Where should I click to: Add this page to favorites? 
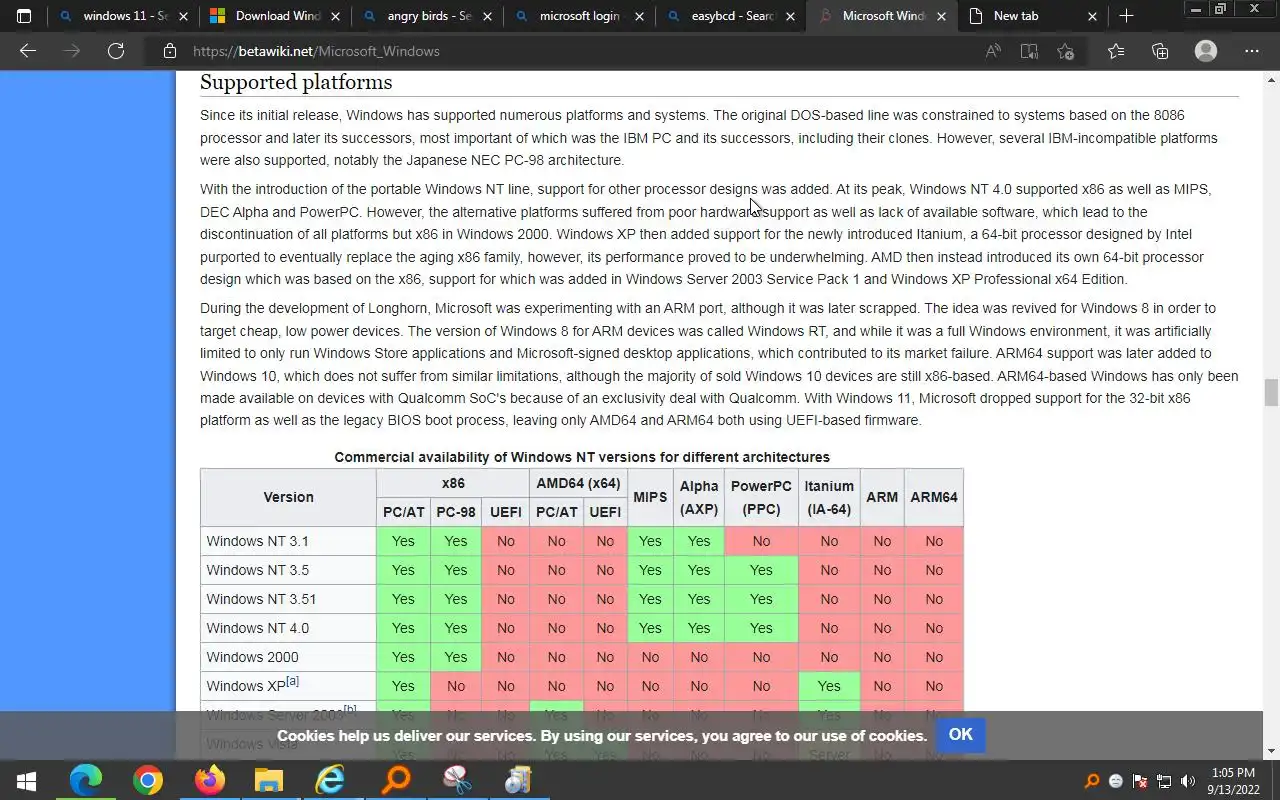[1066, 51]
